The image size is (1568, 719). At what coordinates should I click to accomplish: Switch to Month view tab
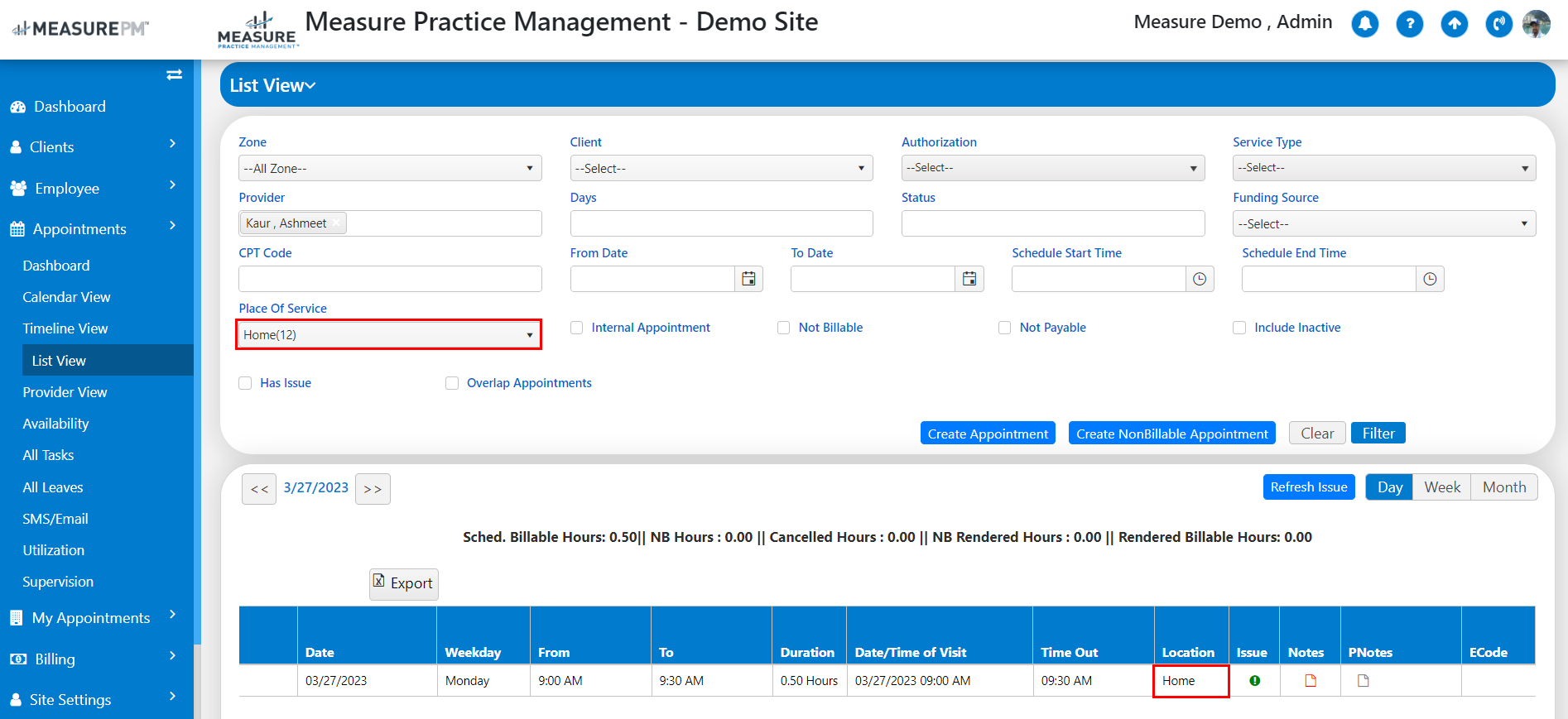click(1504, 487)
